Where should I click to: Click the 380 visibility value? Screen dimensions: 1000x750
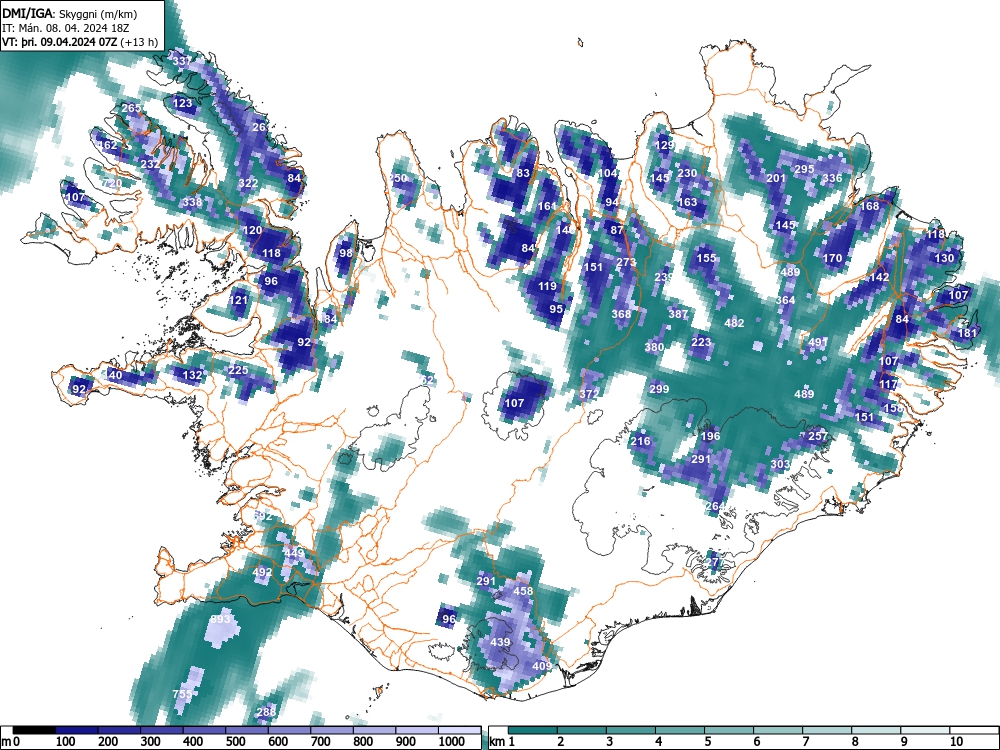[654, 348]
